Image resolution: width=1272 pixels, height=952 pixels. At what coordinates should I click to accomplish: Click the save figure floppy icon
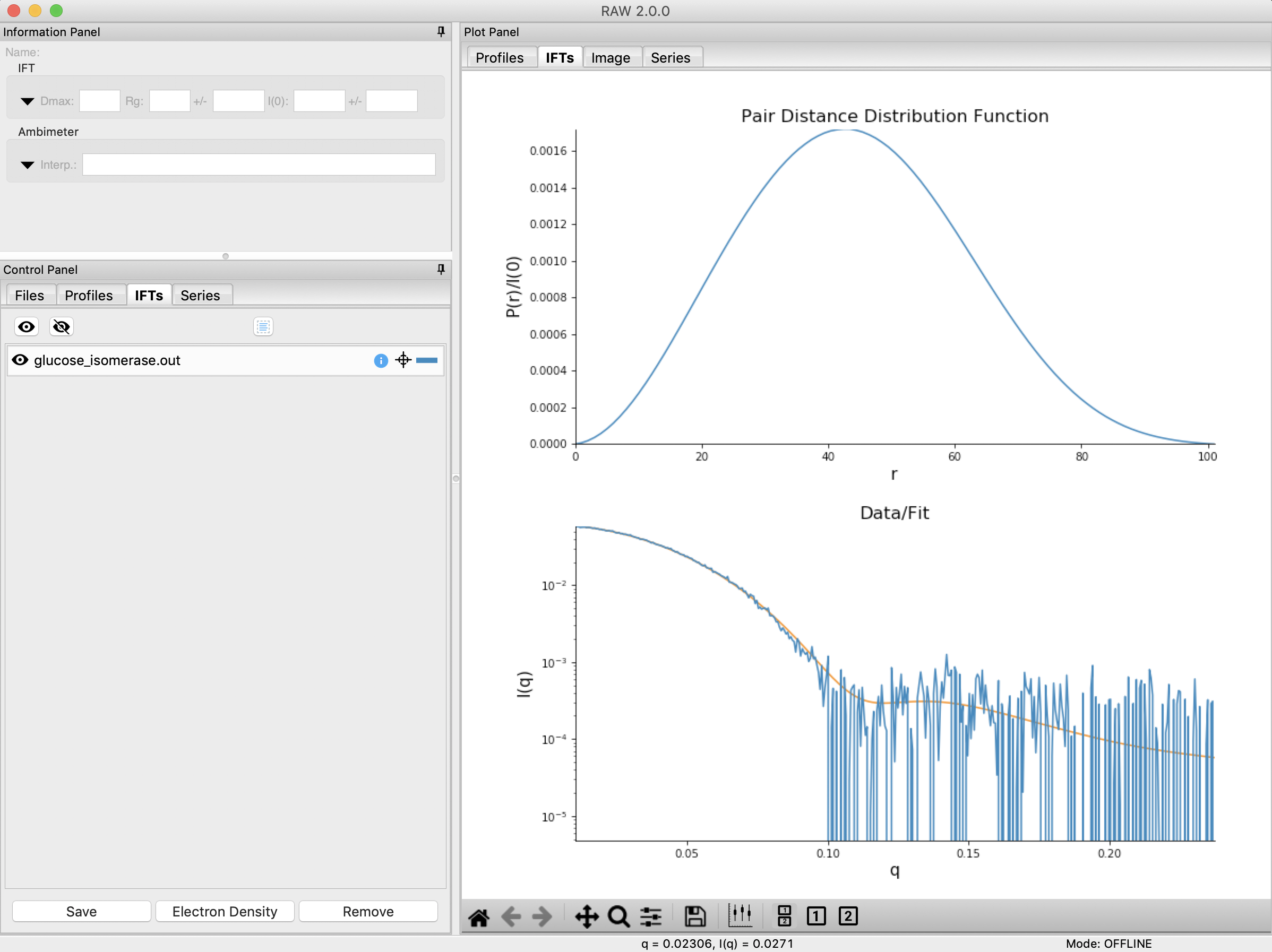694,916
